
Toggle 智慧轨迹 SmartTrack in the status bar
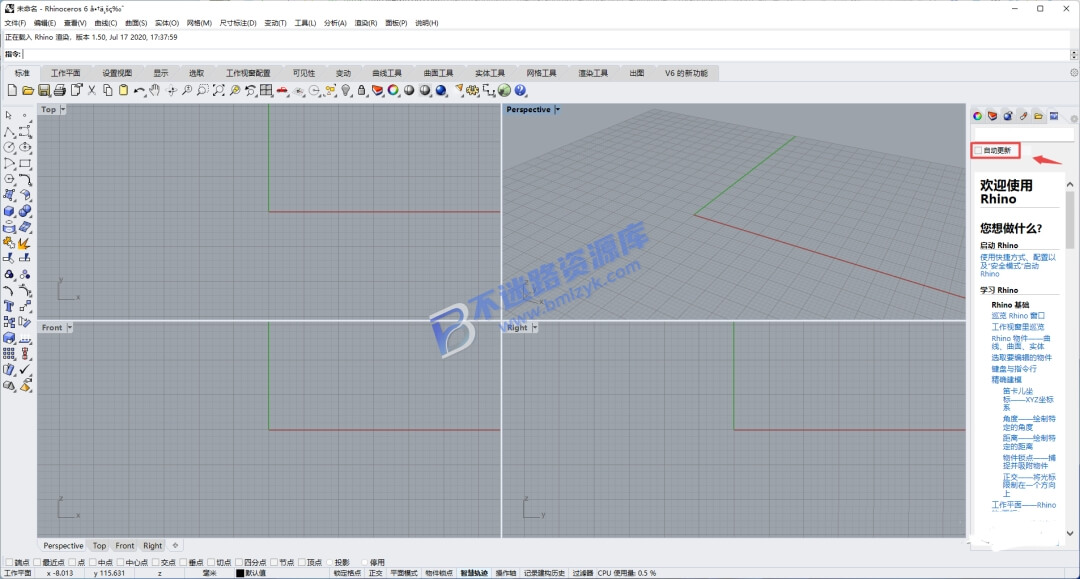click(475, 573)
